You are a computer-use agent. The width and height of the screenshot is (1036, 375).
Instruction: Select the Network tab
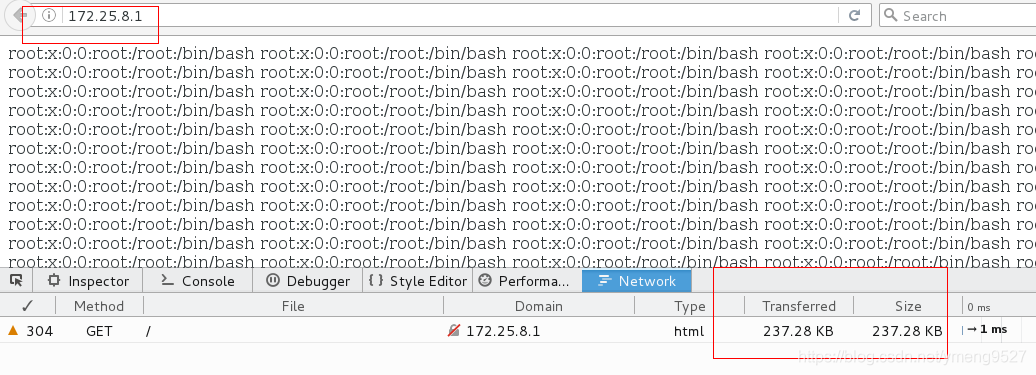click(637, 281)
